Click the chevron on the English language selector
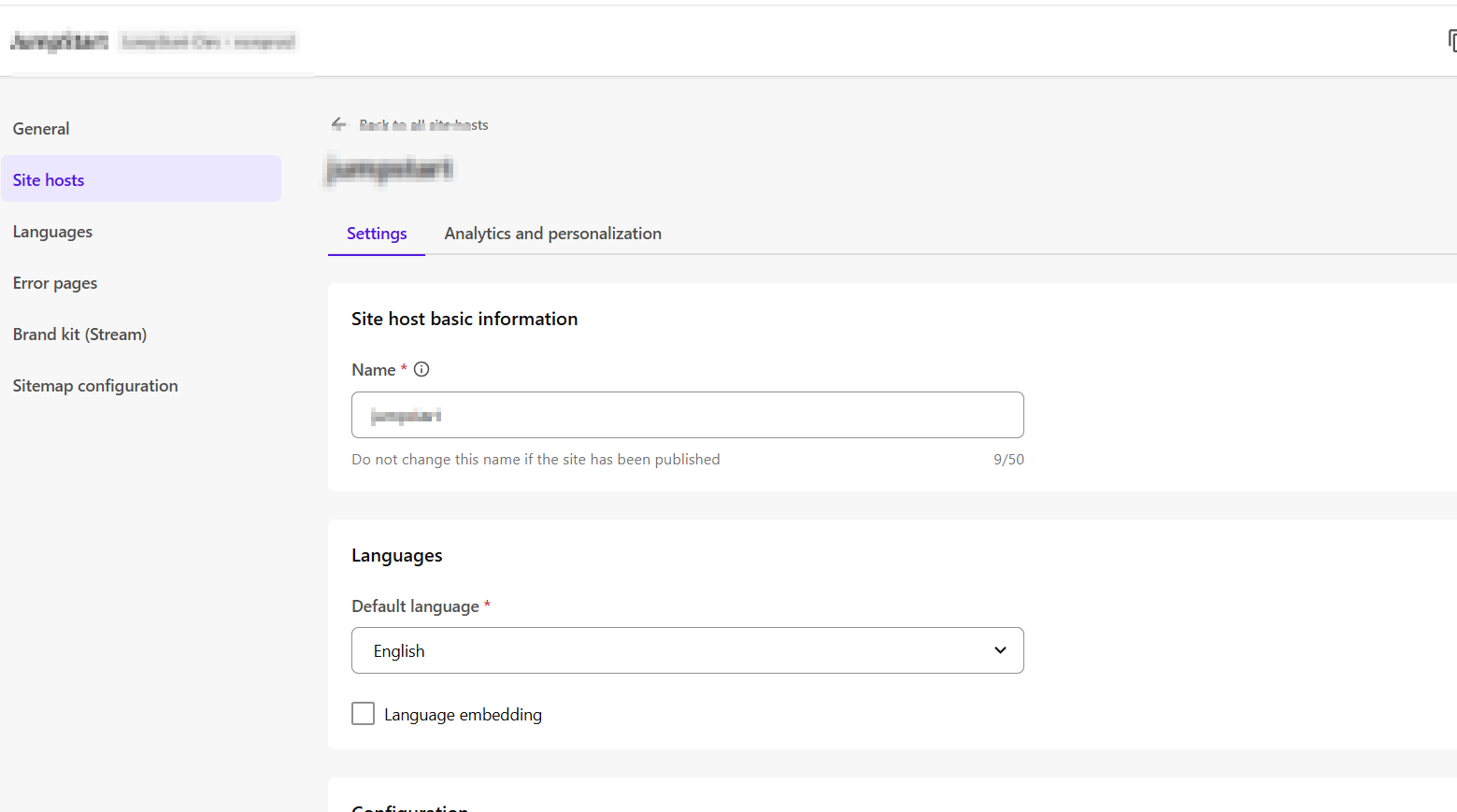Image resolution: width=1457 pixels, height=812 pixels. pyautogui.click(x=999, y=650)
